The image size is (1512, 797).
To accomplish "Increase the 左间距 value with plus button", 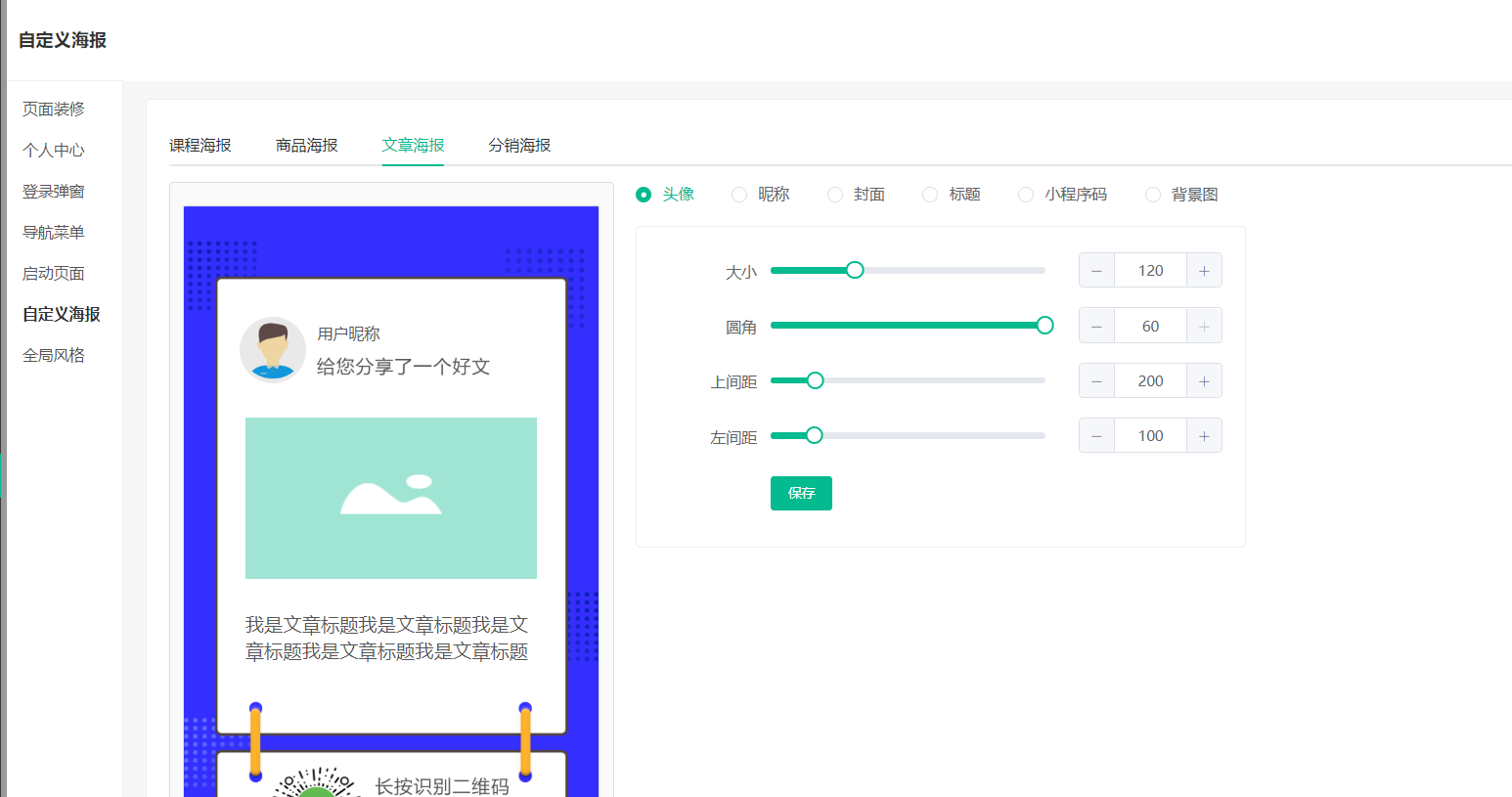I will coord(1204,436).
